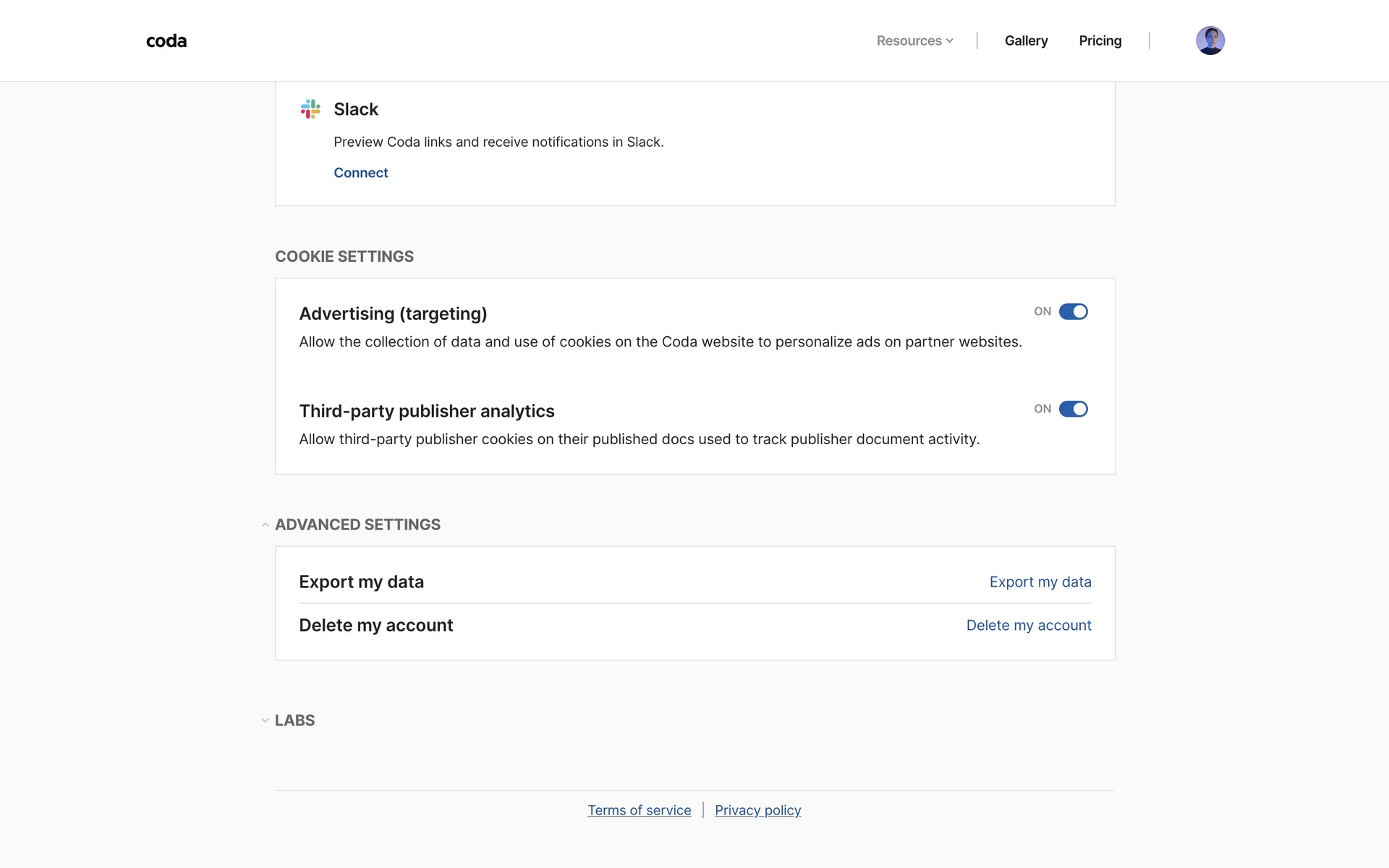Turn off Third-party publisher analytics toggle
Viewport: 1389px width, 868px height.
tap(1073, 409)
